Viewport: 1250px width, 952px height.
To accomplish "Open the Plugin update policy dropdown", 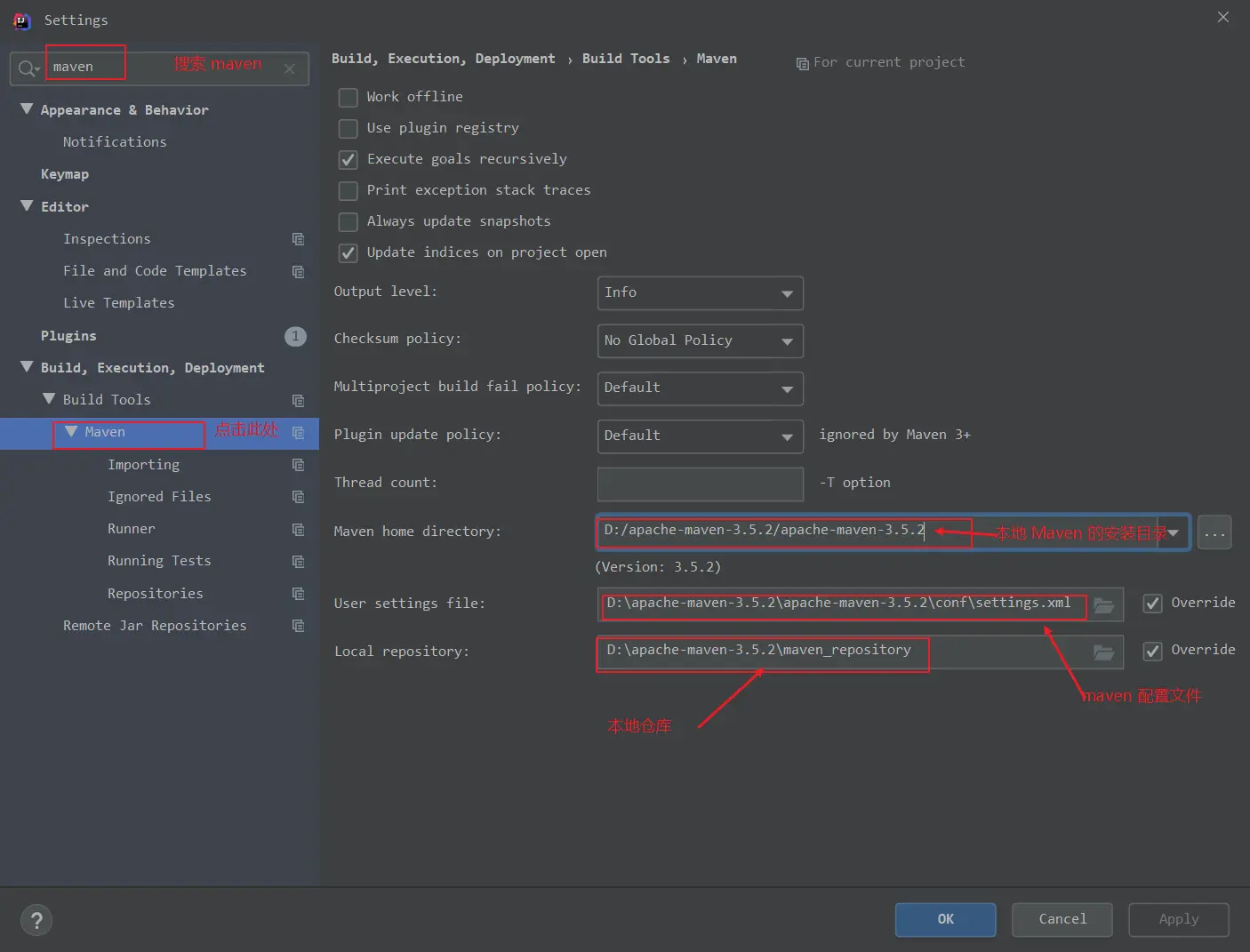I will pyautogui.click(x=701, y=436).
